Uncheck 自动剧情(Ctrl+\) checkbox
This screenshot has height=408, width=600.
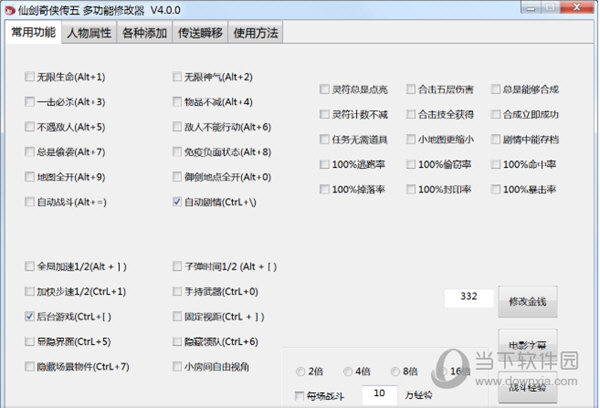coord(177,202)
